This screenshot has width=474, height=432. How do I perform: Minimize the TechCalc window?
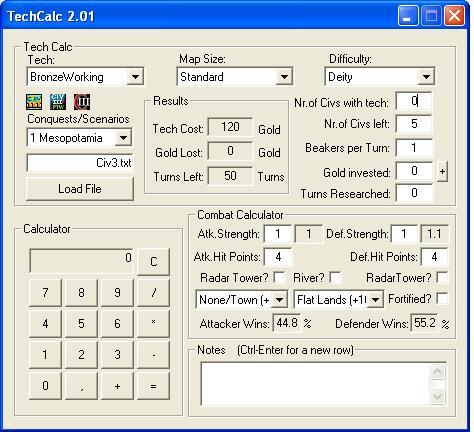point(408,16)
